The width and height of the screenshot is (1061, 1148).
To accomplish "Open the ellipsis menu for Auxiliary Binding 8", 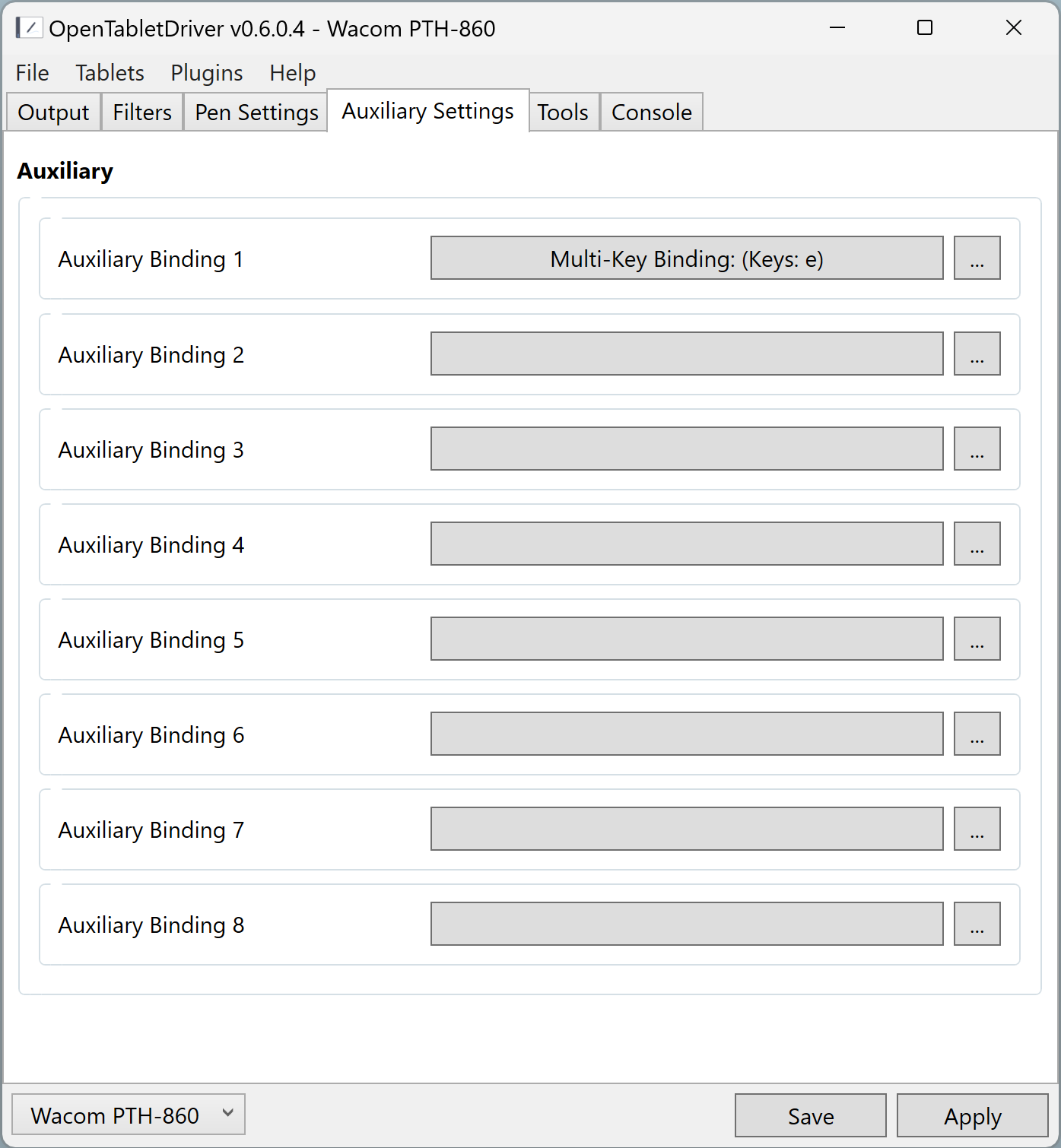I will pos(977,924).
